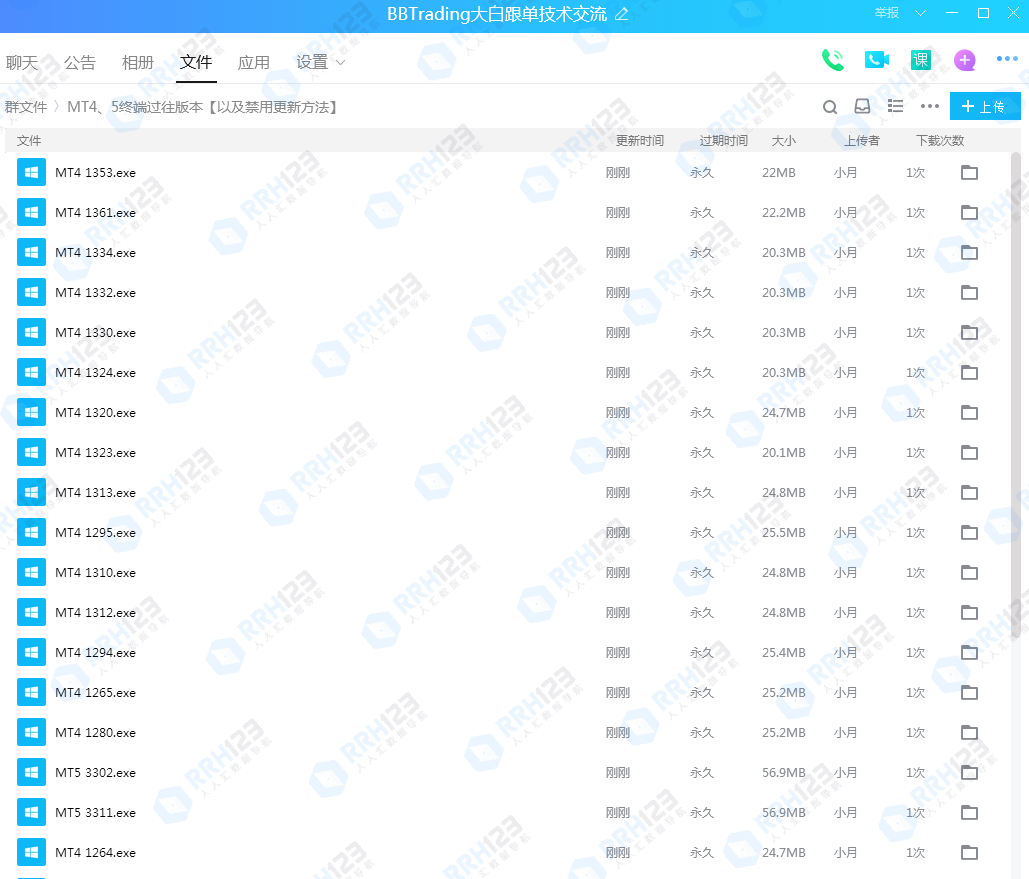Screen dimensions: 1029x879
Task: Open folder location for MT4 1330.exe
Action: click(x=969, y=333)
